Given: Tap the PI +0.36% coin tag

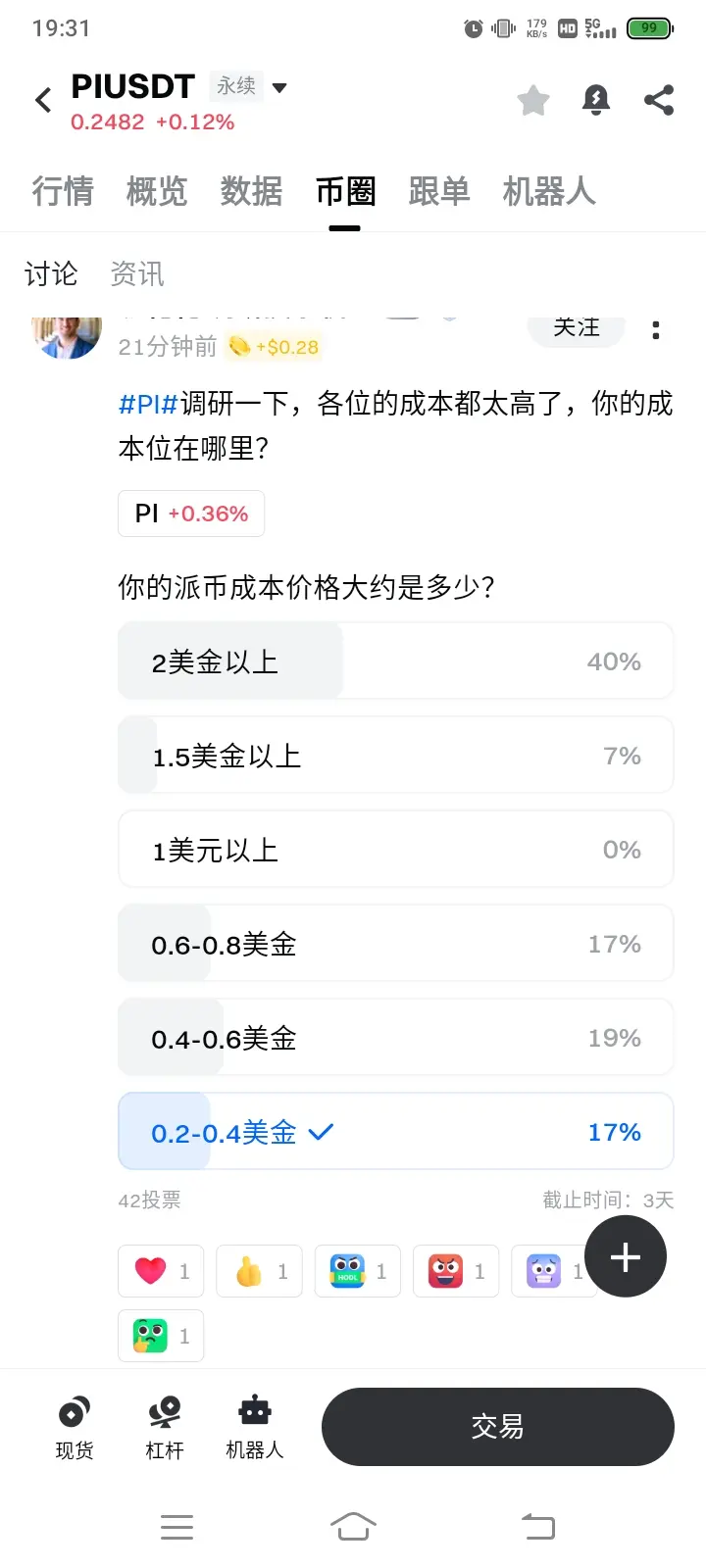Looking at the screenshot, I should pyautogui.click(x=191, y=514).
